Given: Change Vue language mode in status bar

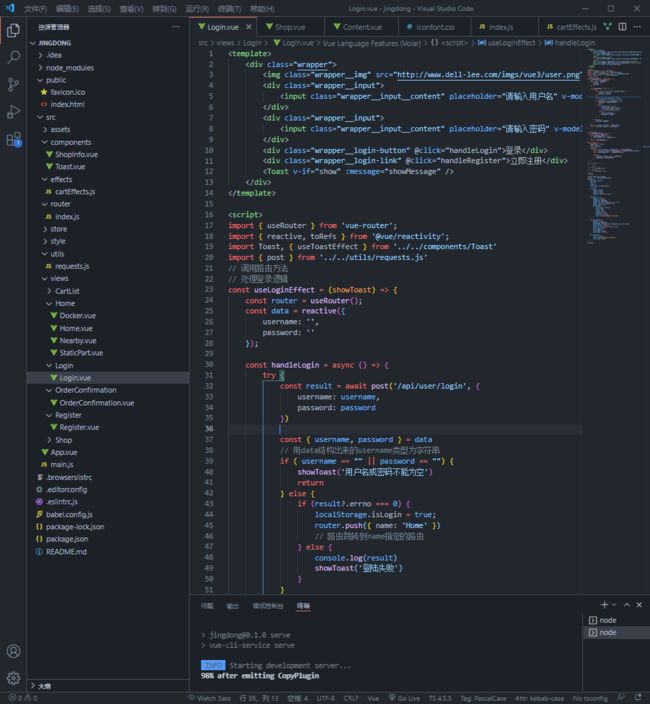Looking at the screenshot, I should click(373, 698).
